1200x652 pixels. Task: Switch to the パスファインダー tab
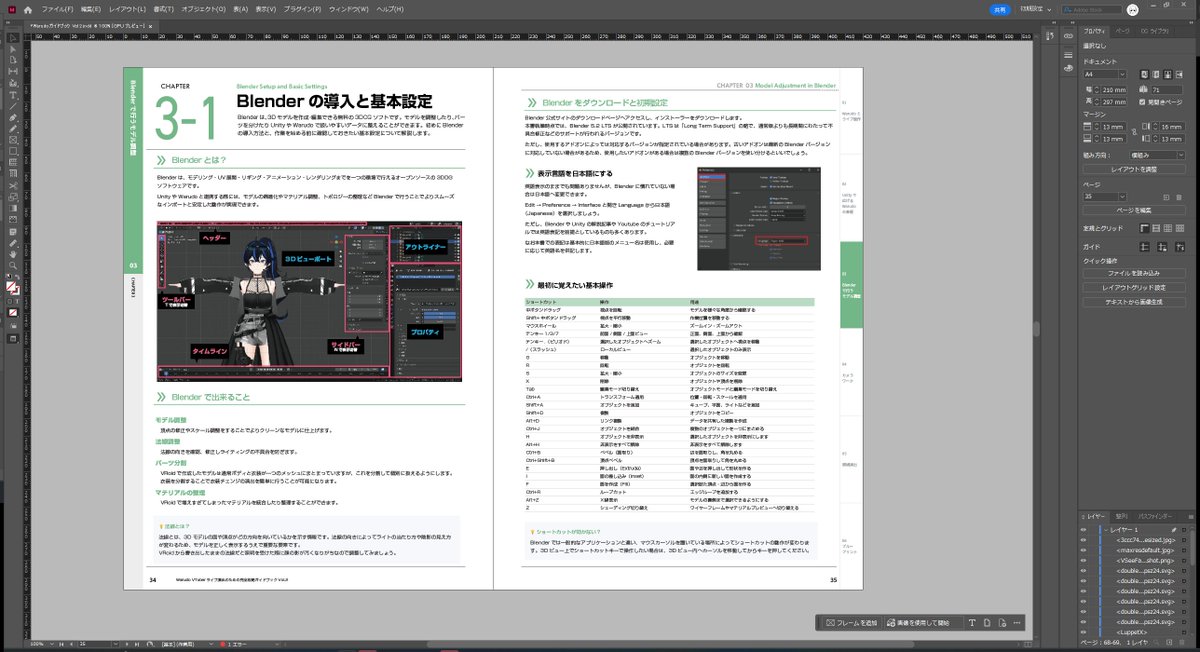coord(1156,516)
